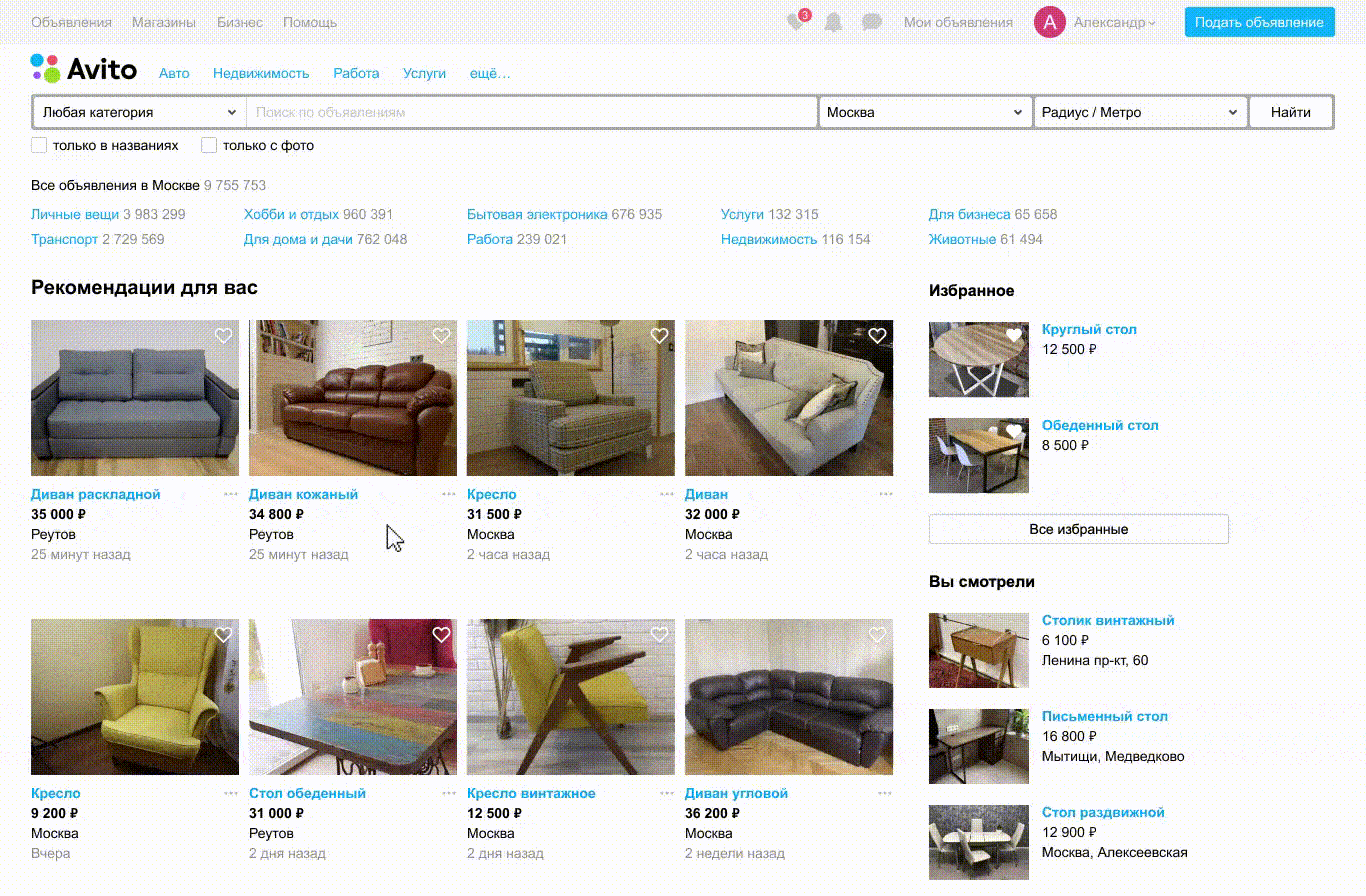Favorite the Кресло винтажное listing heart
This screenshot has height=896, width=1366.
click(659, 635)
